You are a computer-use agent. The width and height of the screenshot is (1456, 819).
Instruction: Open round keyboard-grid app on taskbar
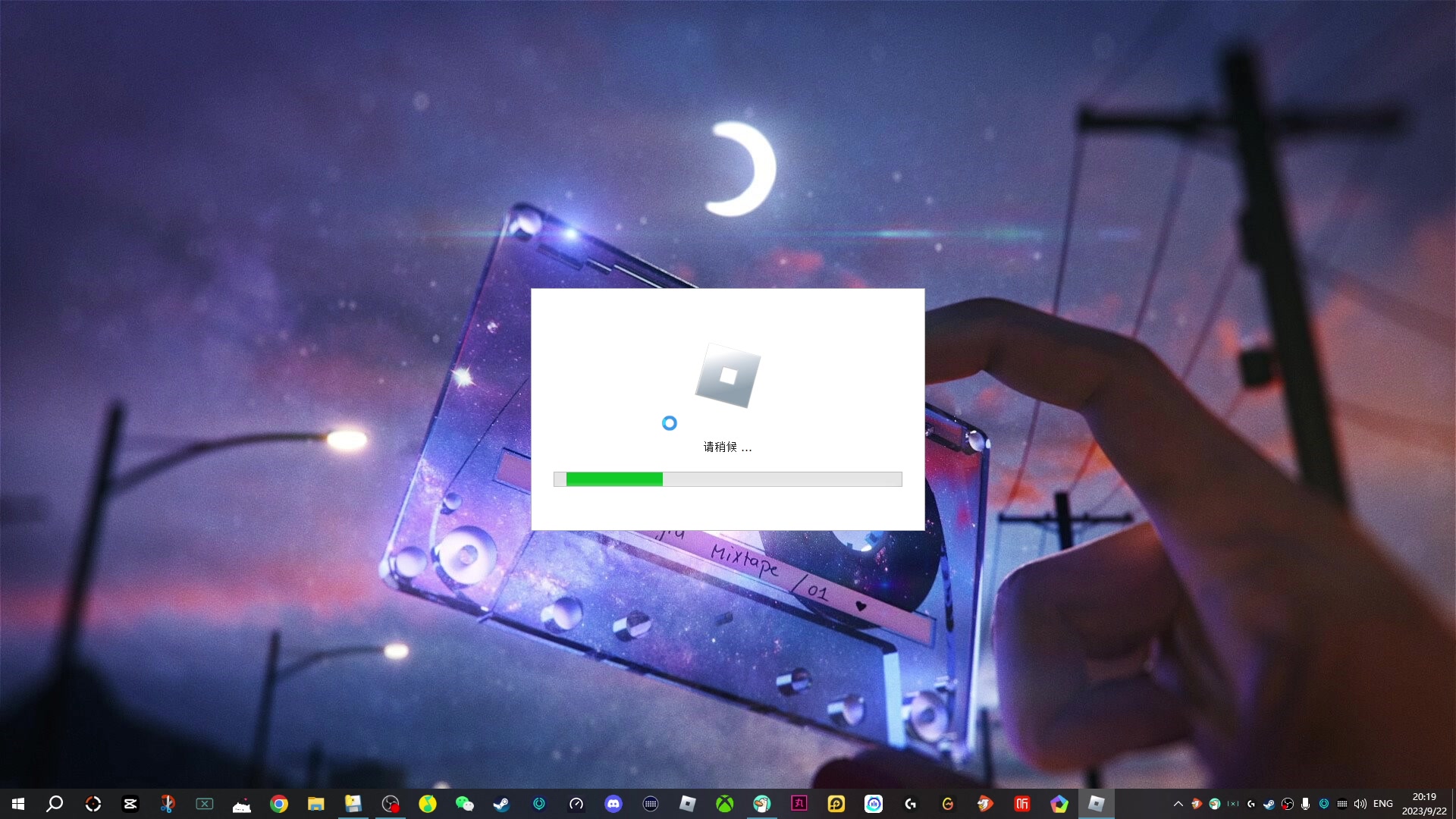tap(651, 804)
